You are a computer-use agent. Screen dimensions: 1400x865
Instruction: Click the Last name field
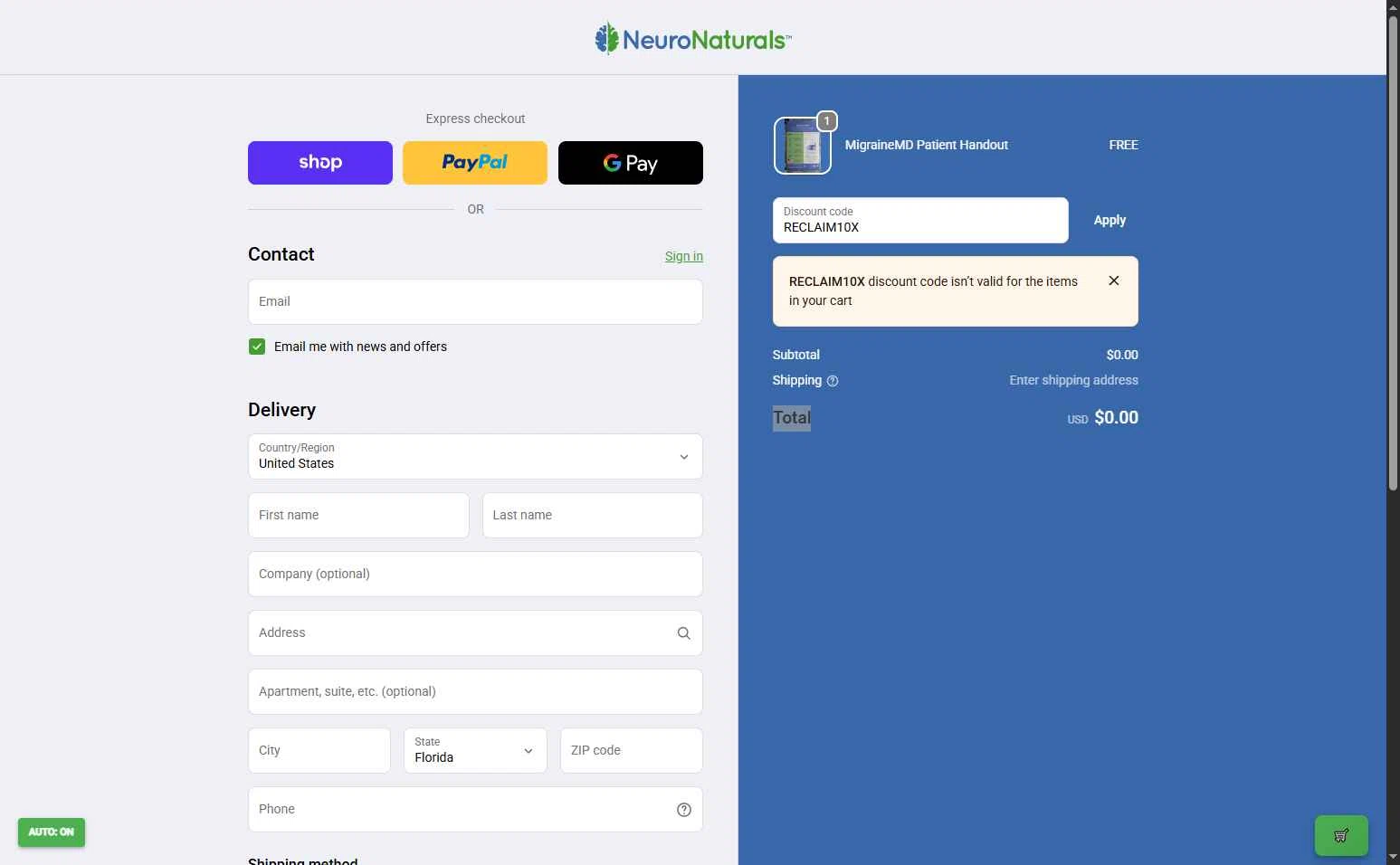pos(593,515)
